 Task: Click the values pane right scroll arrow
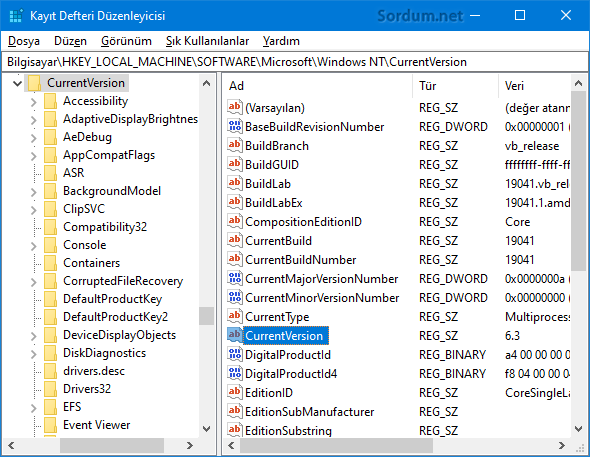561,446
